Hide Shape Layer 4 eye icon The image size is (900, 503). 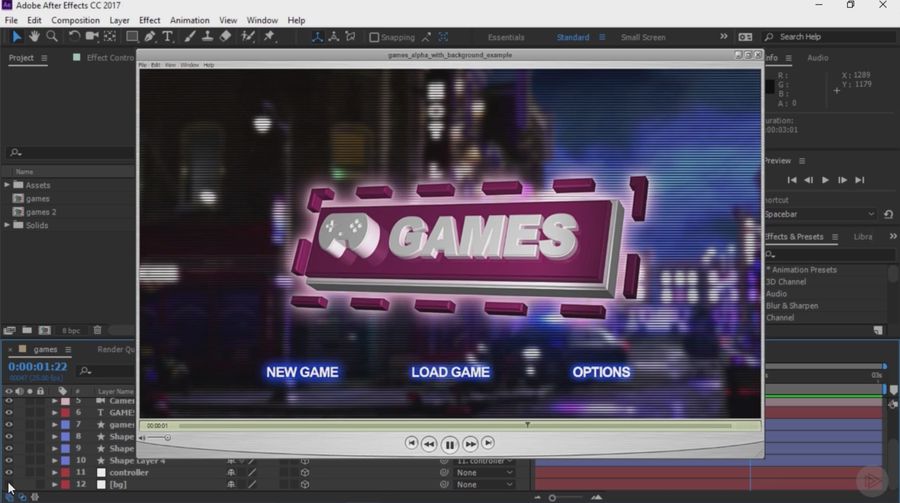click(x=9, y=461)
